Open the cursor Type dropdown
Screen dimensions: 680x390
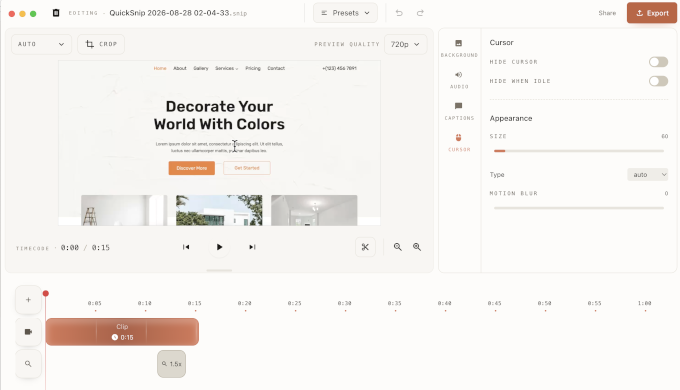pyautogui.click(x=647, y=174)
